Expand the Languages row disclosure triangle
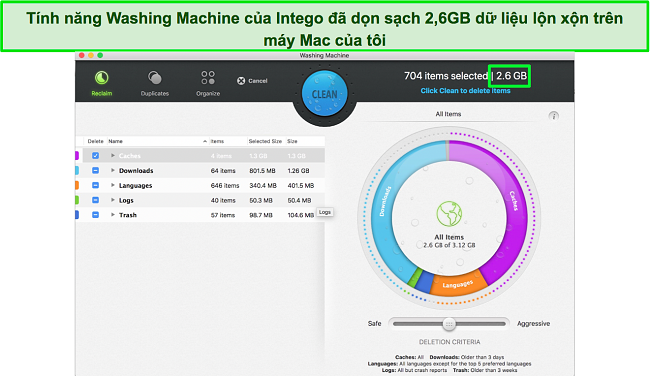 (112, 185)
